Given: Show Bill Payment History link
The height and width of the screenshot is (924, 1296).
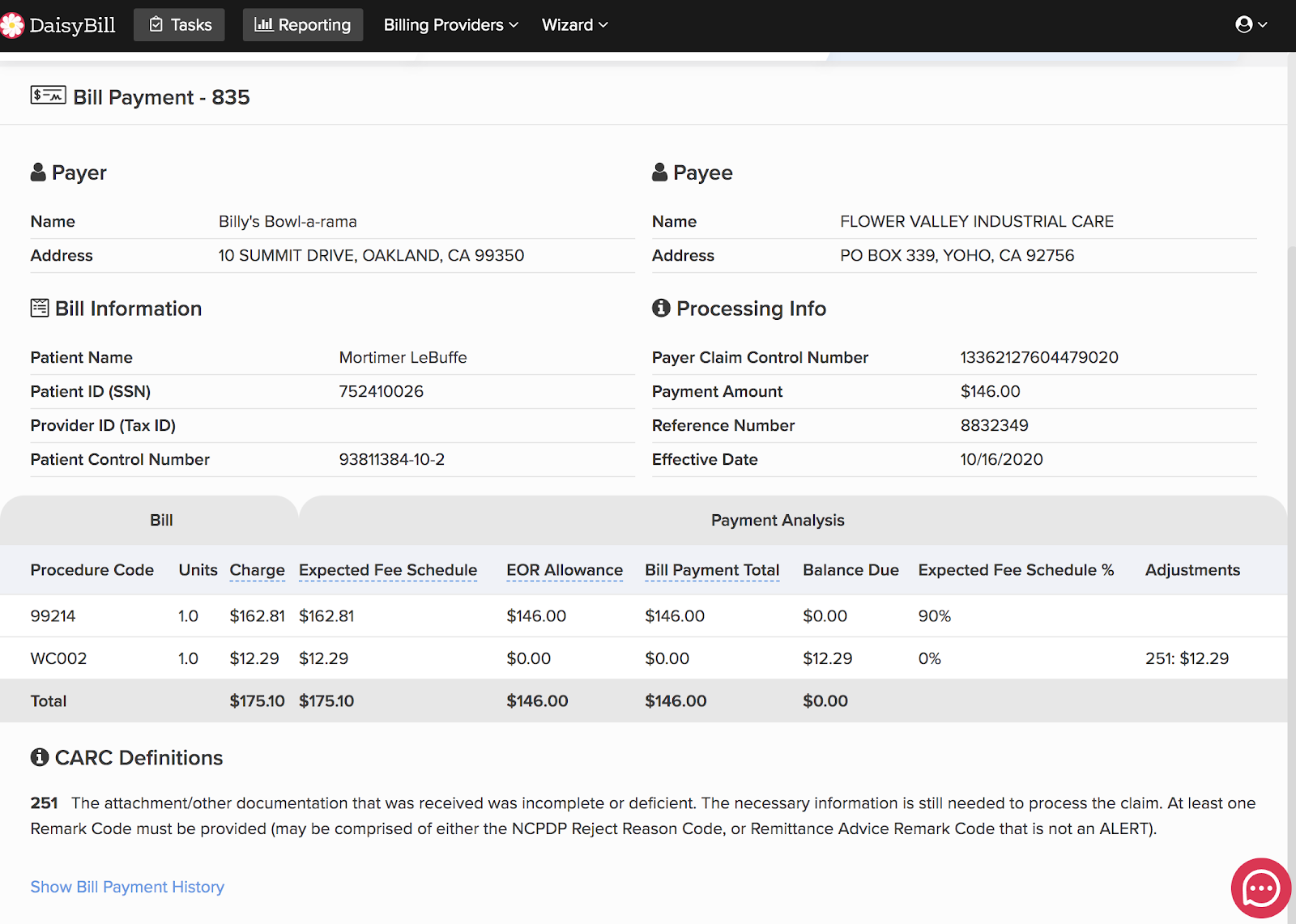Looking at the screenshot, I should [x=127, y=887].
